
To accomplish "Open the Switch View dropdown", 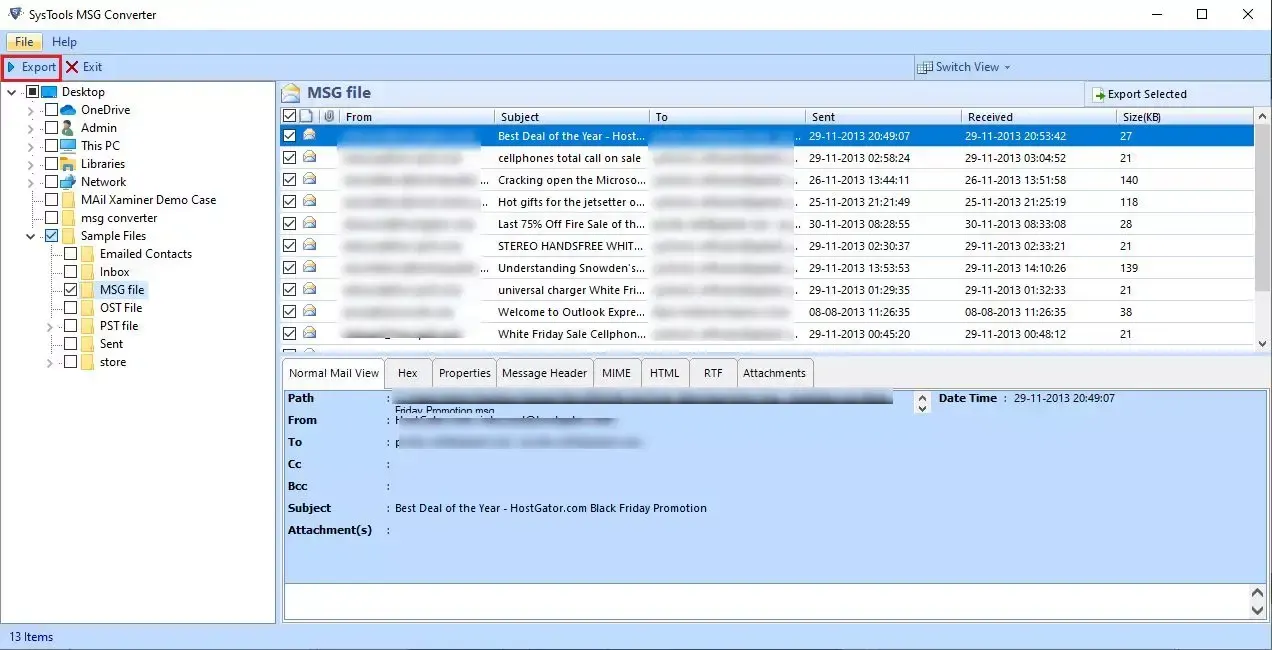I will [x=964, y=67].
